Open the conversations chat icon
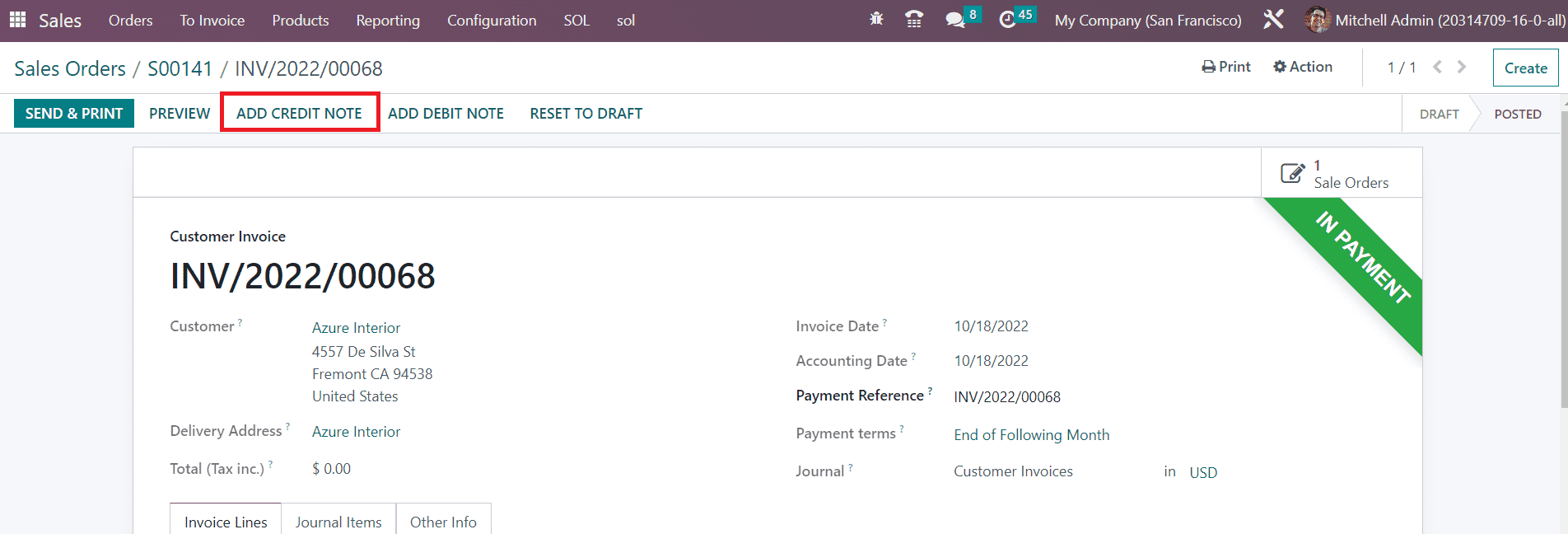The image size is (1568, 534). [x=955, y=20]
